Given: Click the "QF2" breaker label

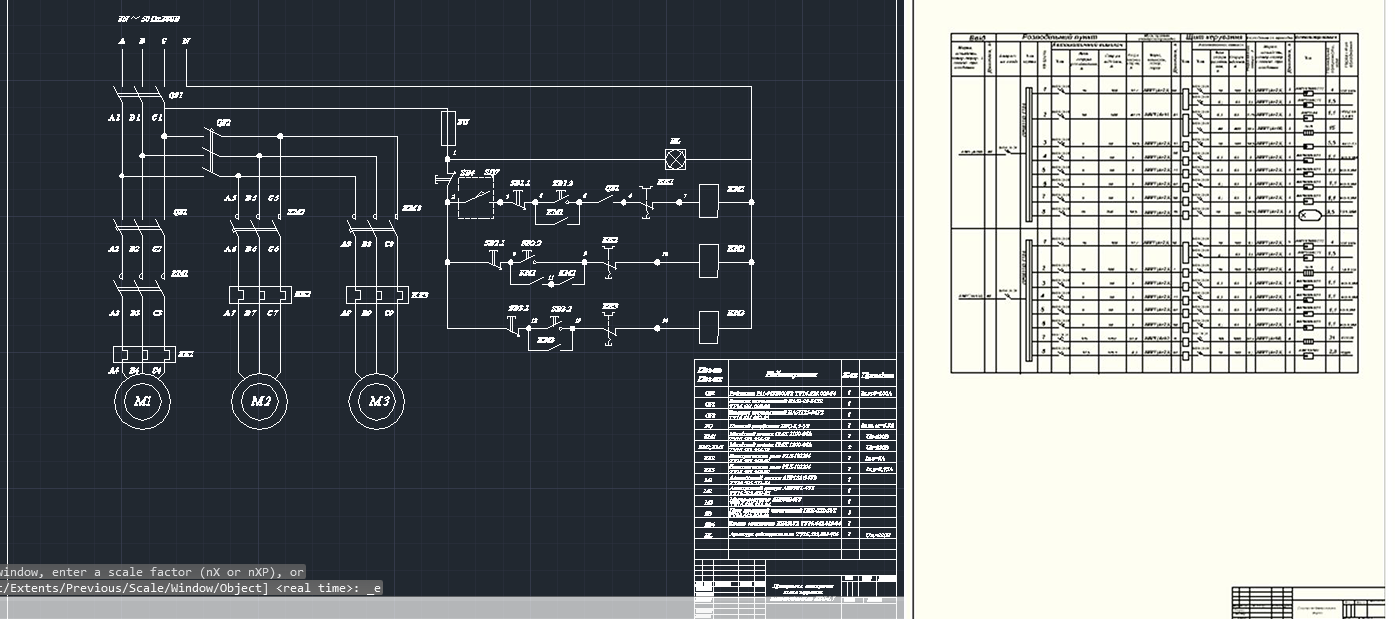Looking at the screenshot, I should click(x=224, y=122).
